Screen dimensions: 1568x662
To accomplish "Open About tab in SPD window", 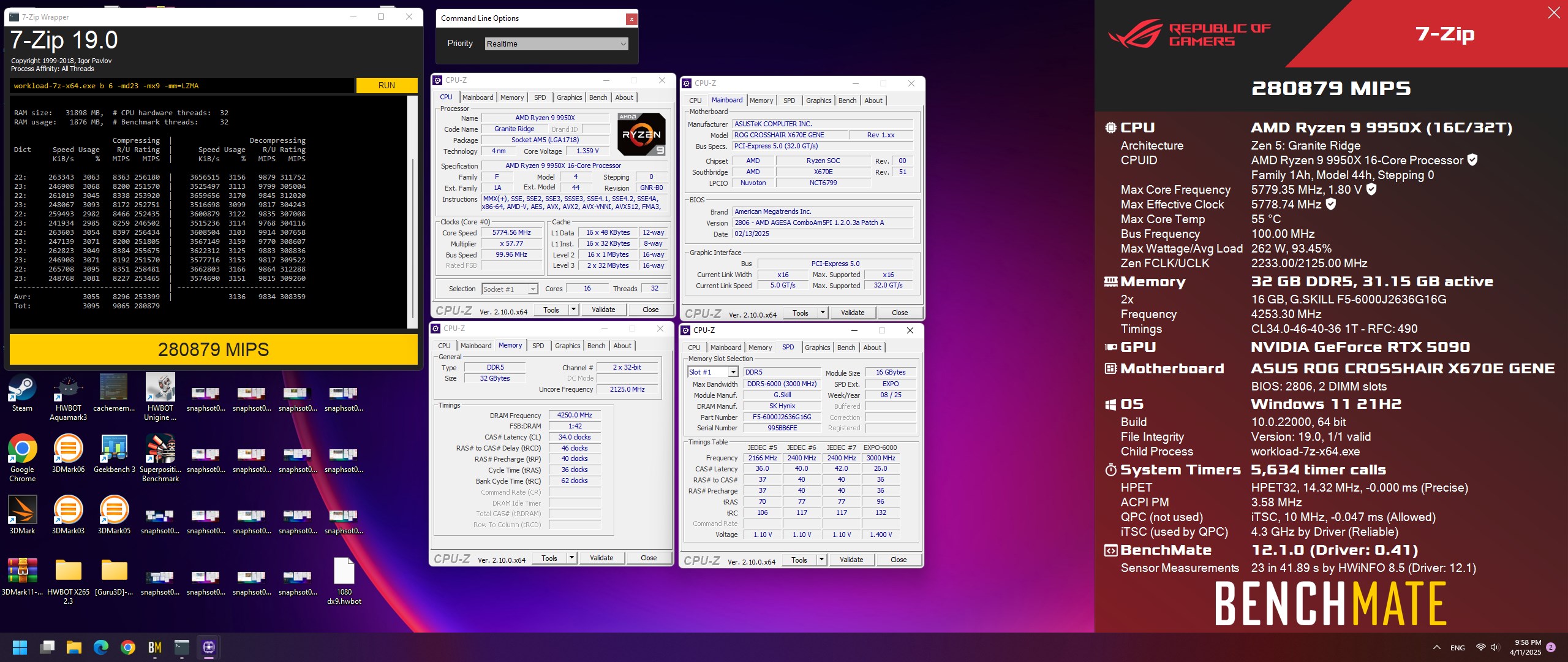I will [x=872, y=348].
